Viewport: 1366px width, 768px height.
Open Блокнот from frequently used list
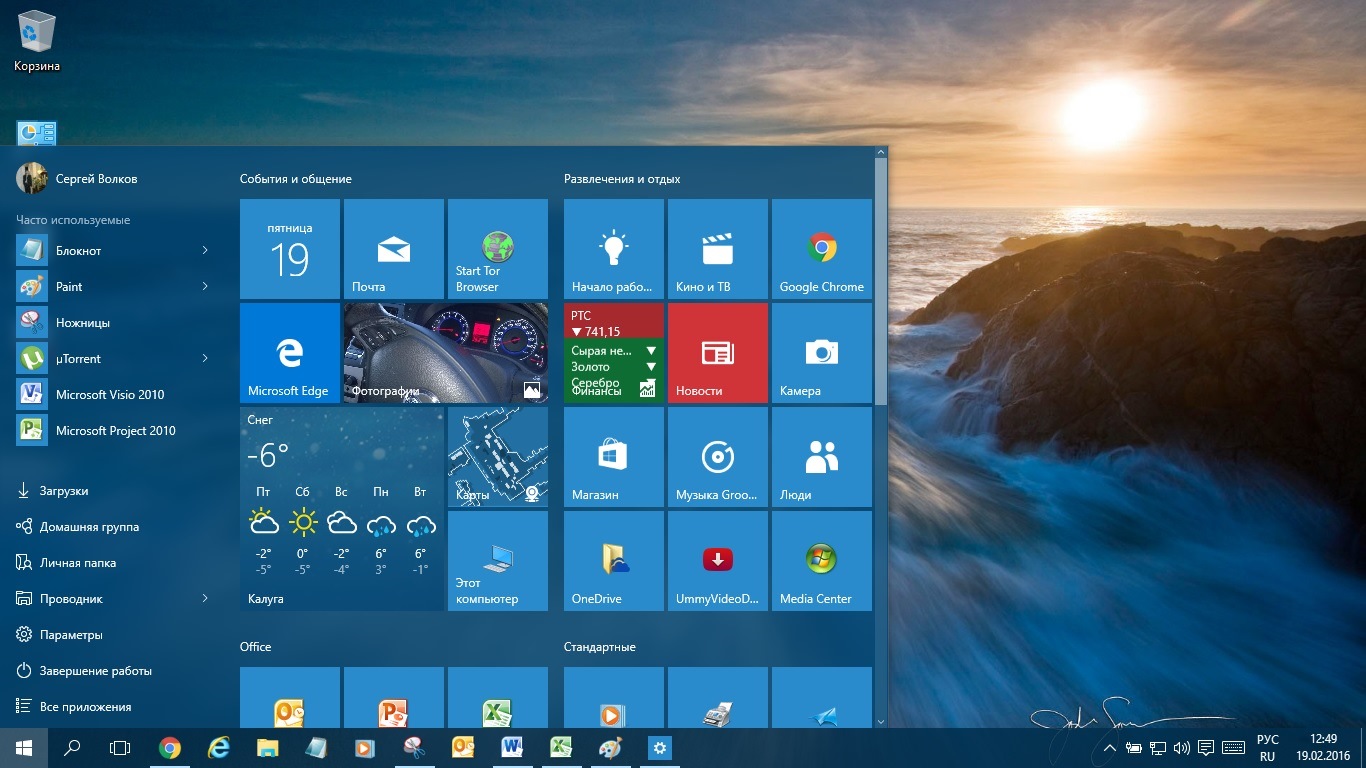click(114, 250)
